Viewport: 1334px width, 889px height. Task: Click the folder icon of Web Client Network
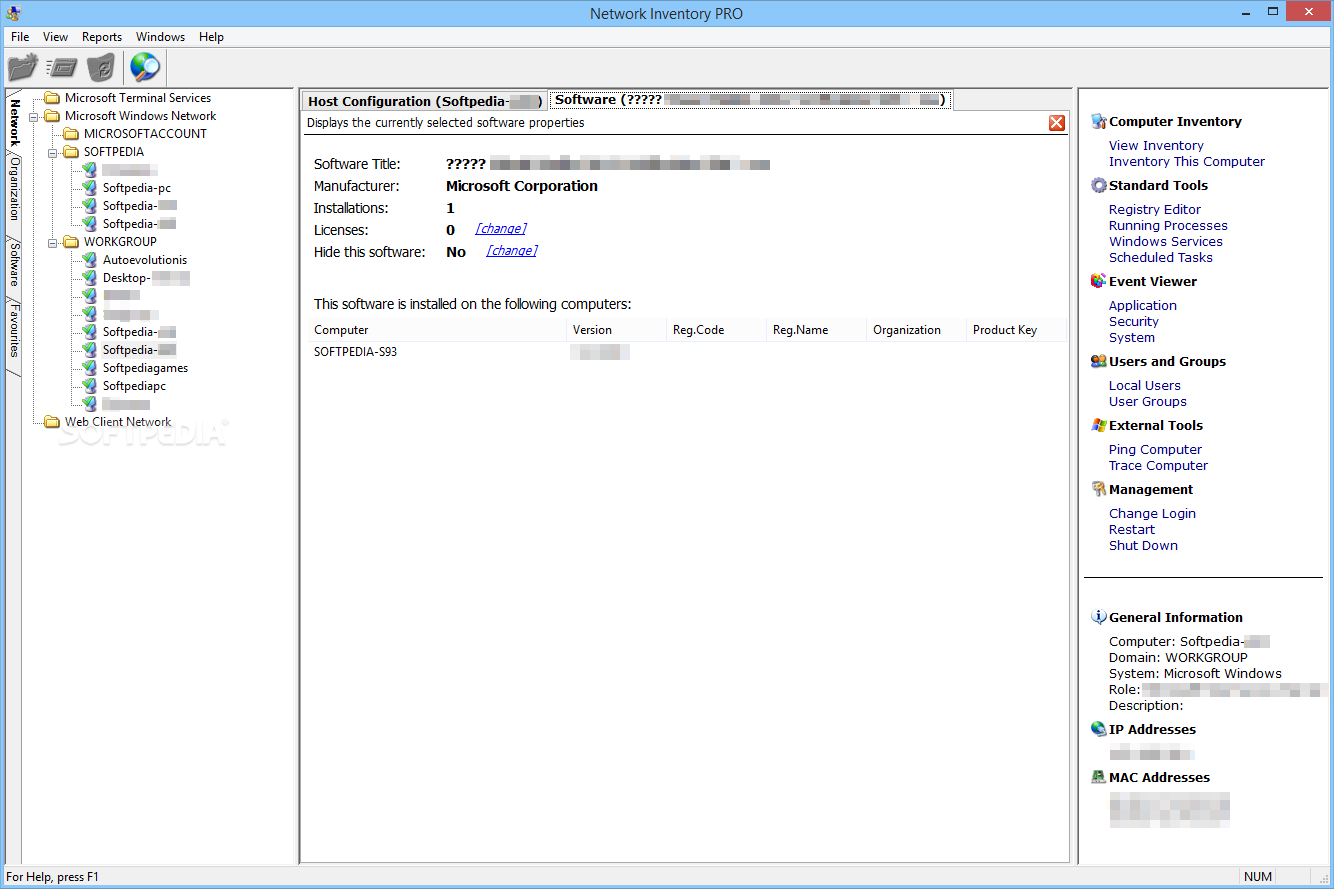(52, 422)
